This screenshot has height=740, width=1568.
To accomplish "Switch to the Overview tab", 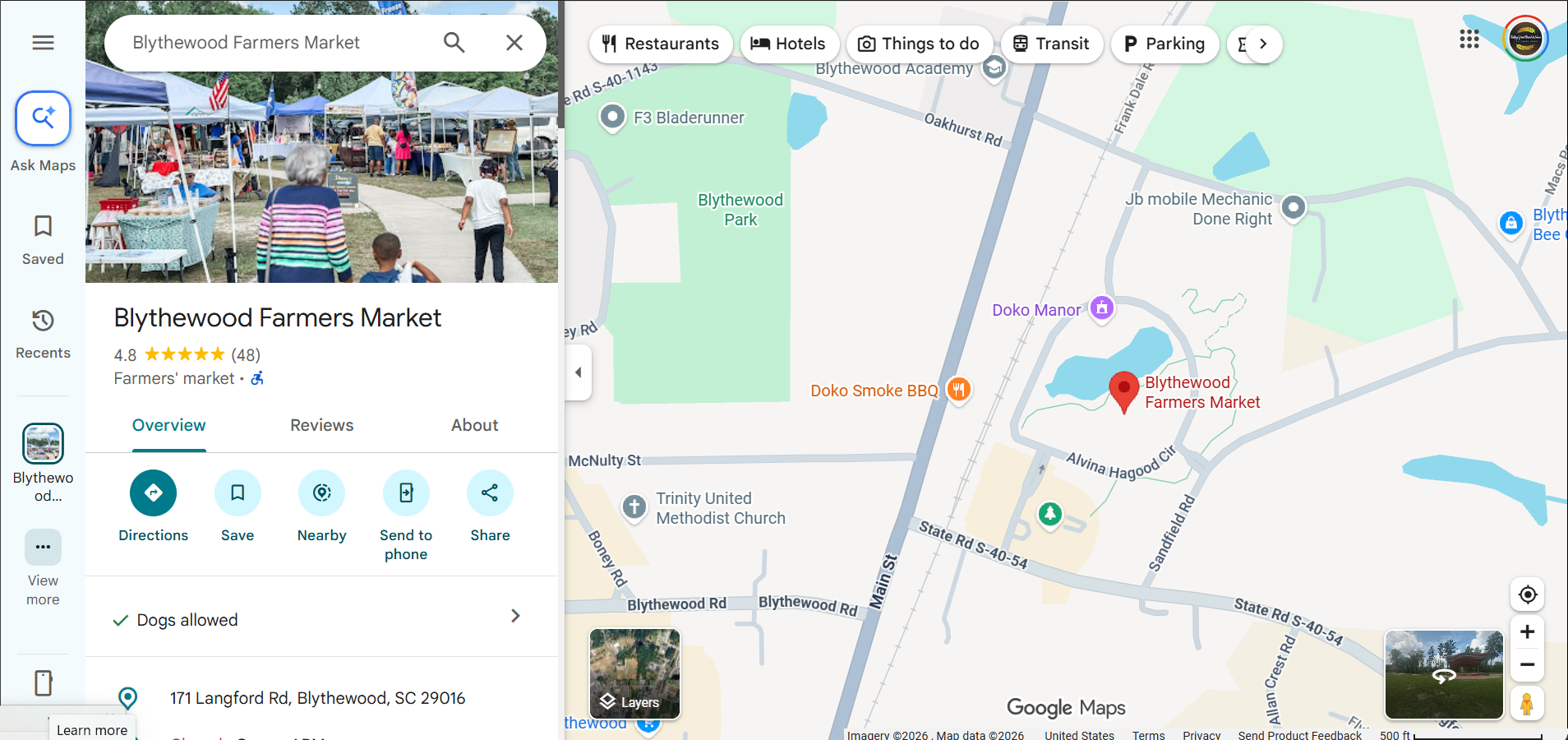I will pyautogui.click(x=169, y=425).
